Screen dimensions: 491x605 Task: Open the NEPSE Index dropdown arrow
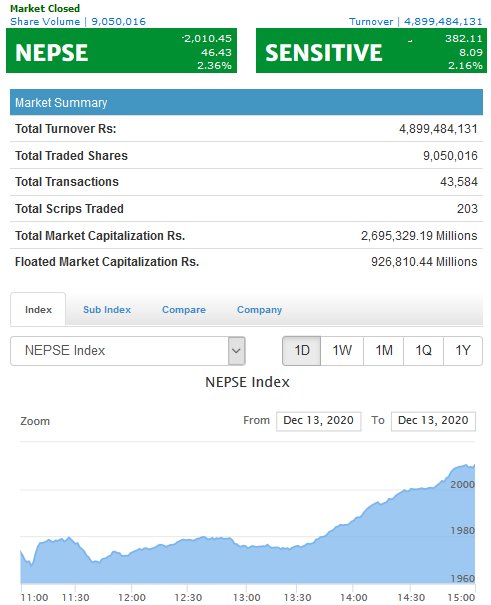pyautogui.click(x=236, y=351)
